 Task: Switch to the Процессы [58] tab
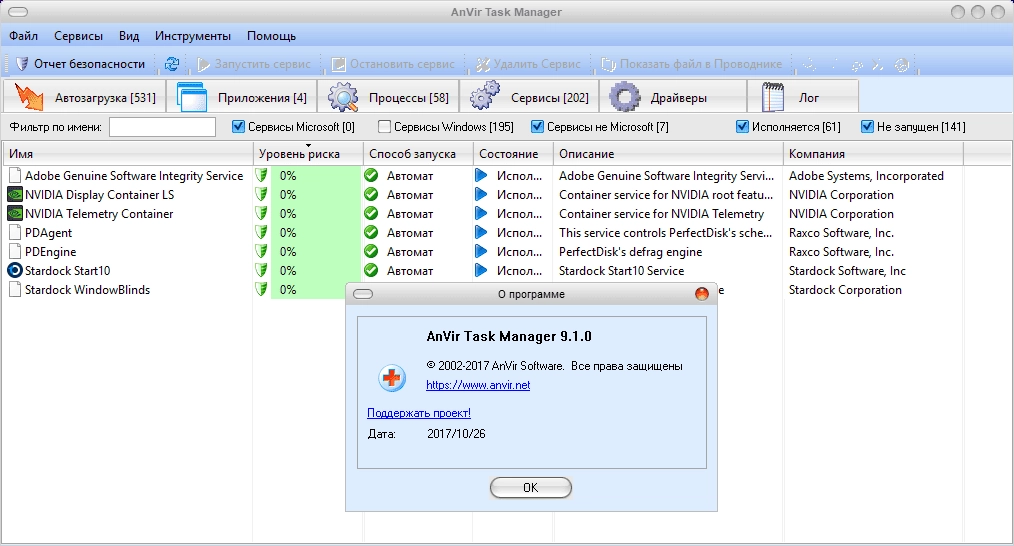389,97
